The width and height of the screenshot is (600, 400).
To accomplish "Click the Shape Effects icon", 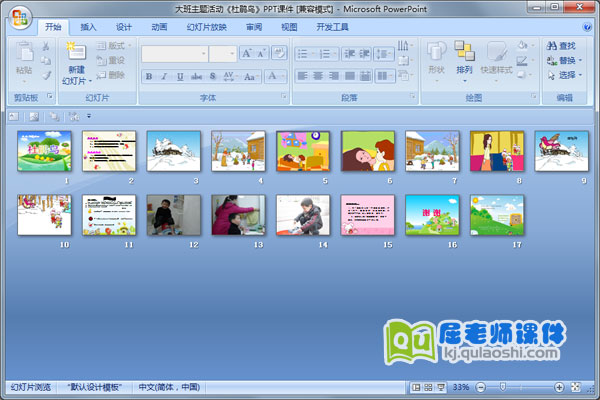I will coord(523,75).
